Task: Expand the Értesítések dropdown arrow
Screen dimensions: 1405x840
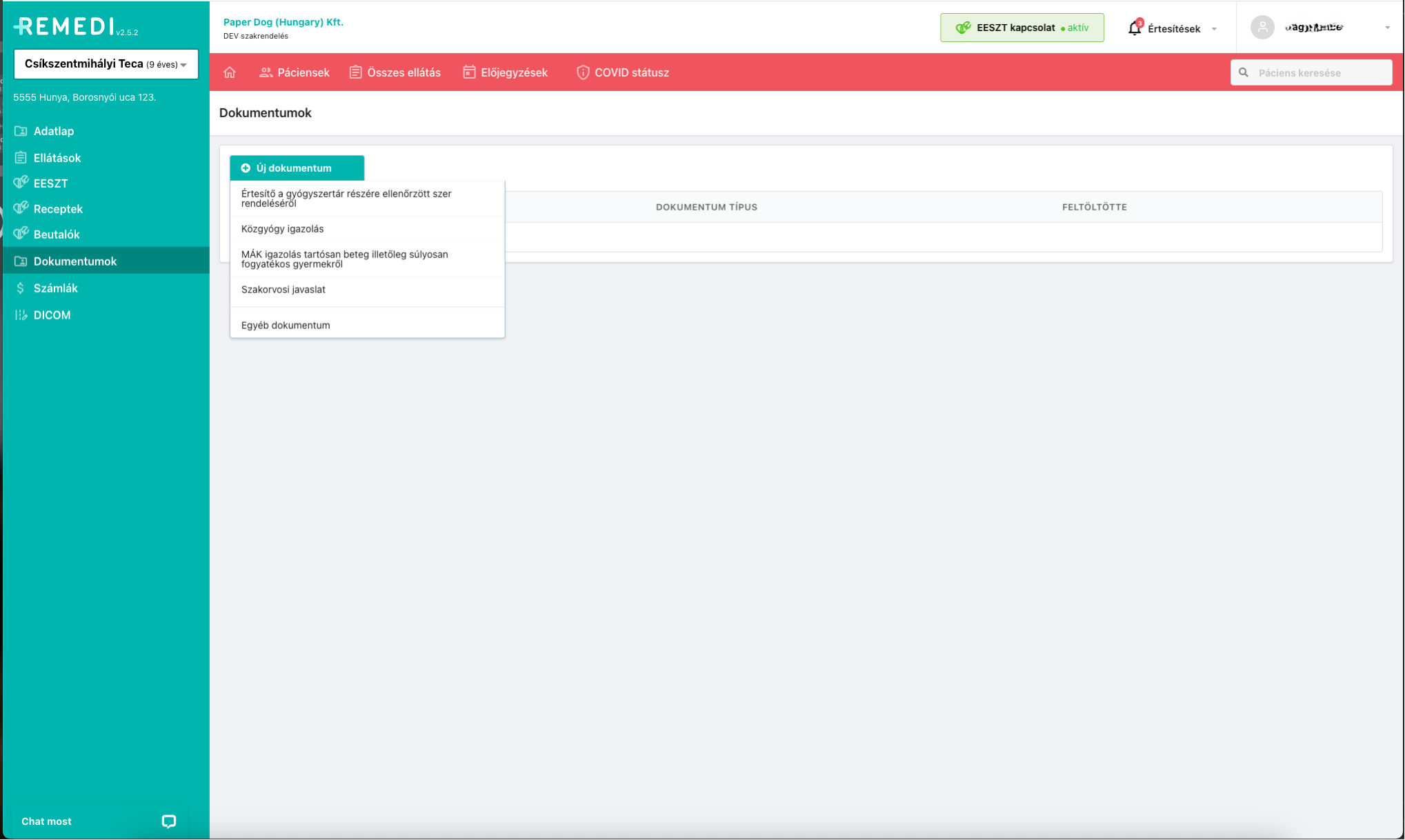Action: (x=1214, y=29)
